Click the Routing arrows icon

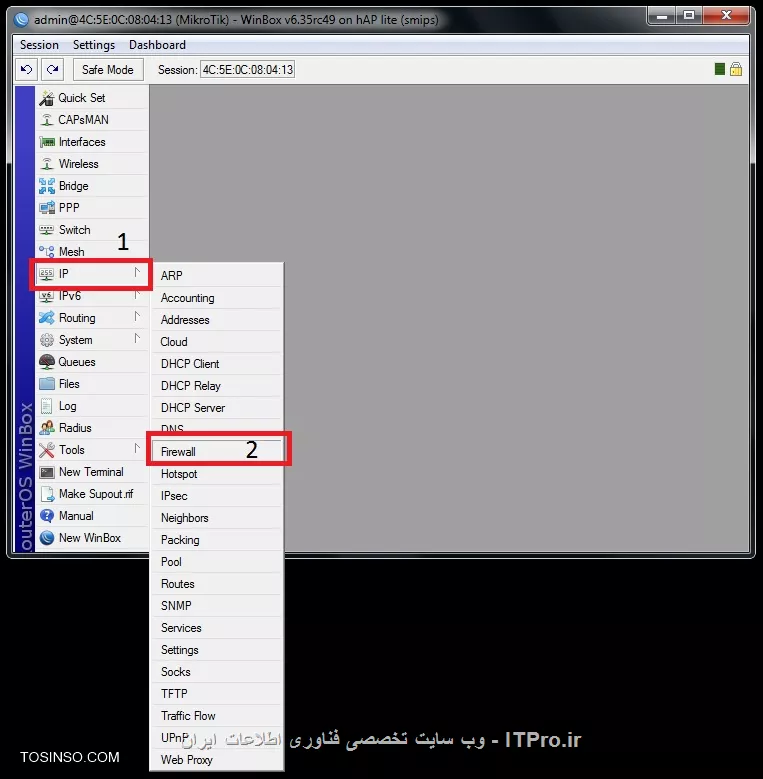pyautogui.click(x=47, y=318)
